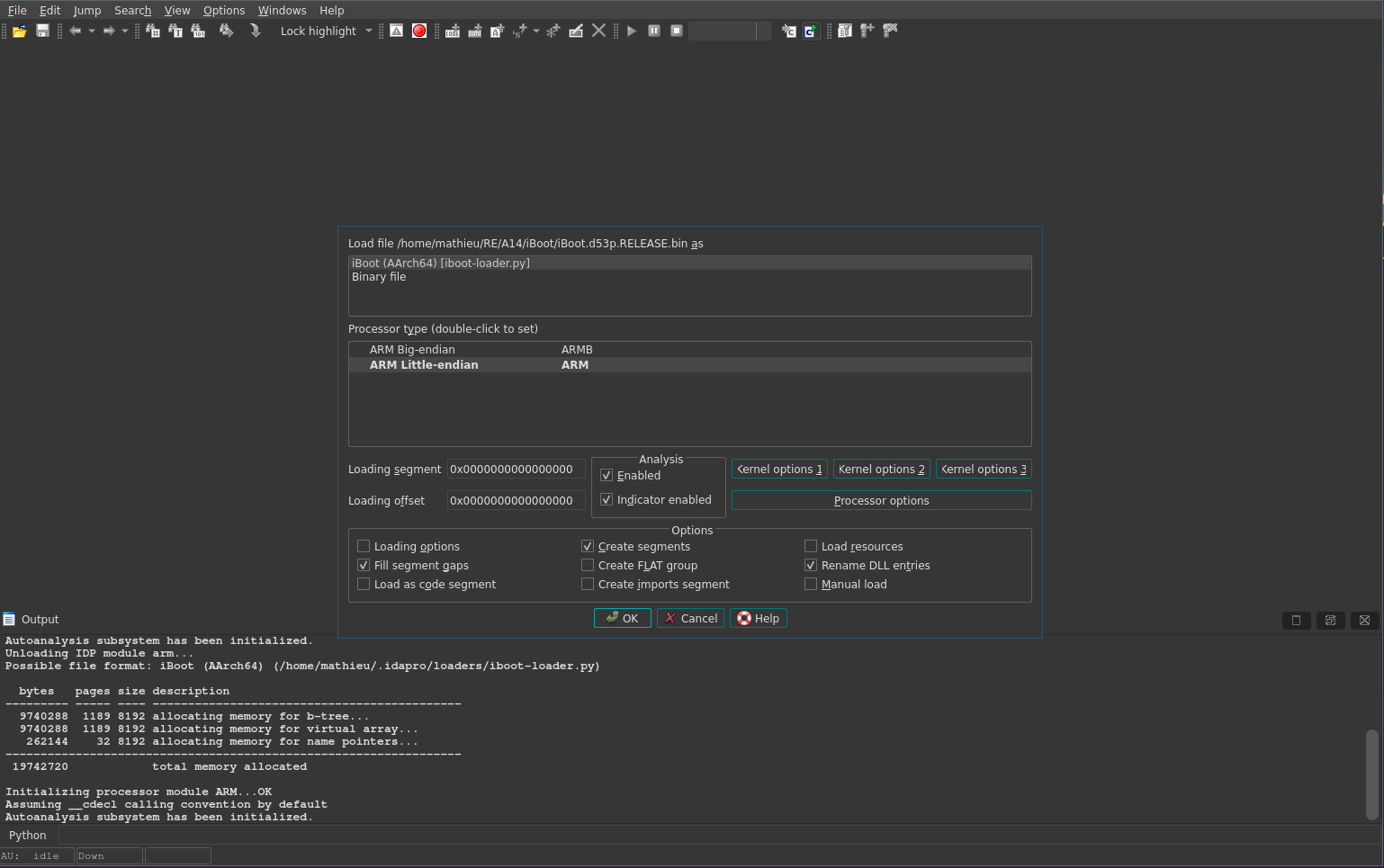Open the Options menu
Image resolution: width=1384 pixels, height=868 pixels.
pos(224,10)
